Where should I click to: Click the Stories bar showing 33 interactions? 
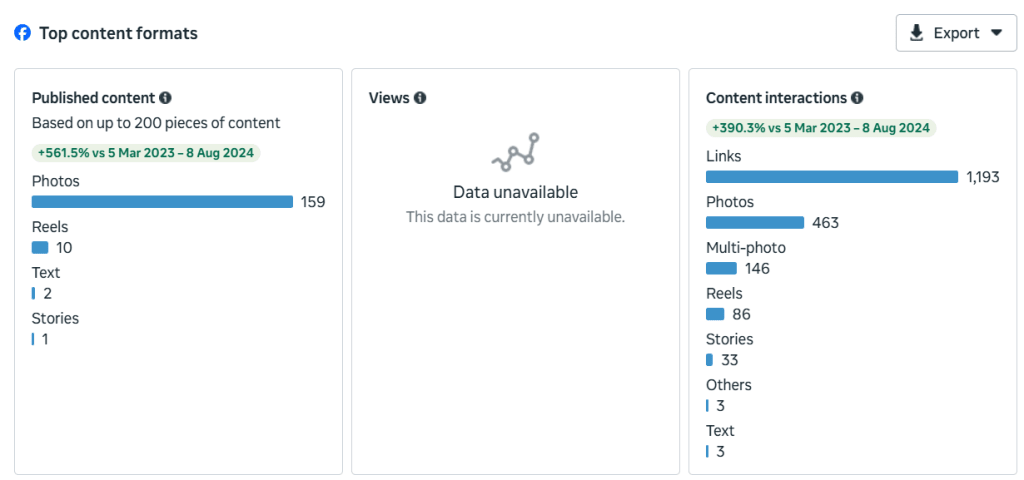(x=709, y=360)
